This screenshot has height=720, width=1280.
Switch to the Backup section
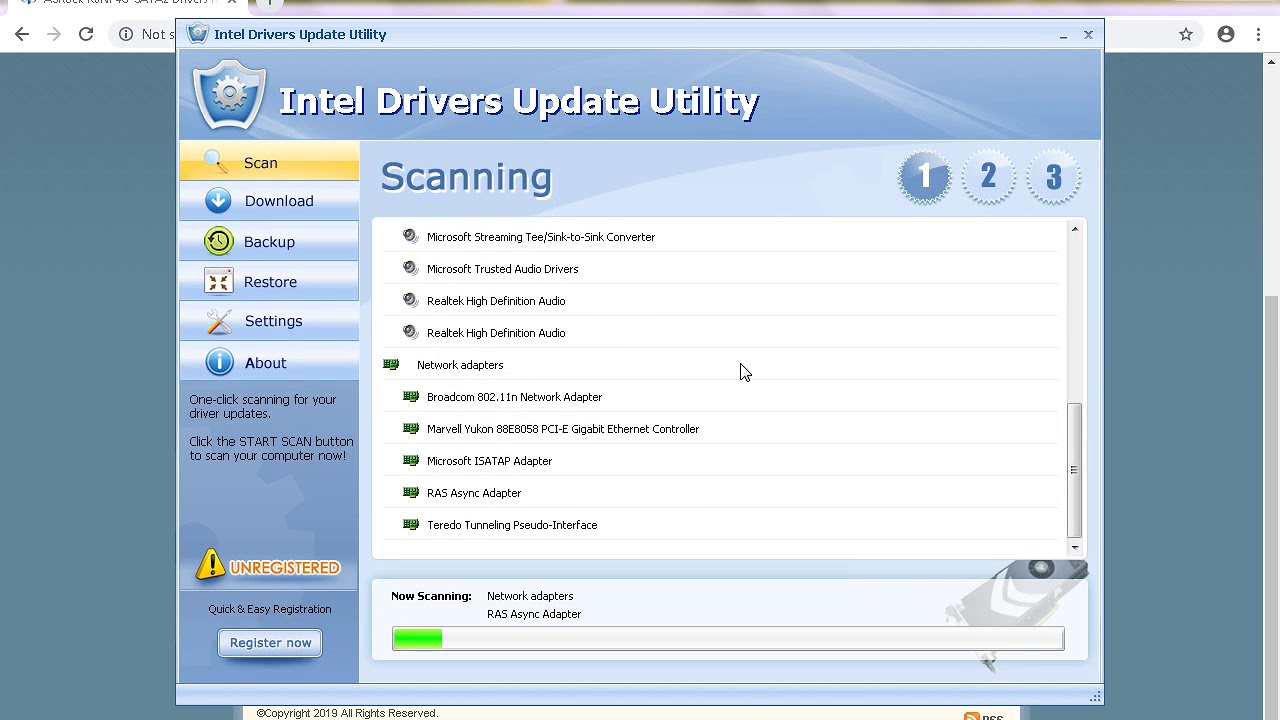click(269, 242)
